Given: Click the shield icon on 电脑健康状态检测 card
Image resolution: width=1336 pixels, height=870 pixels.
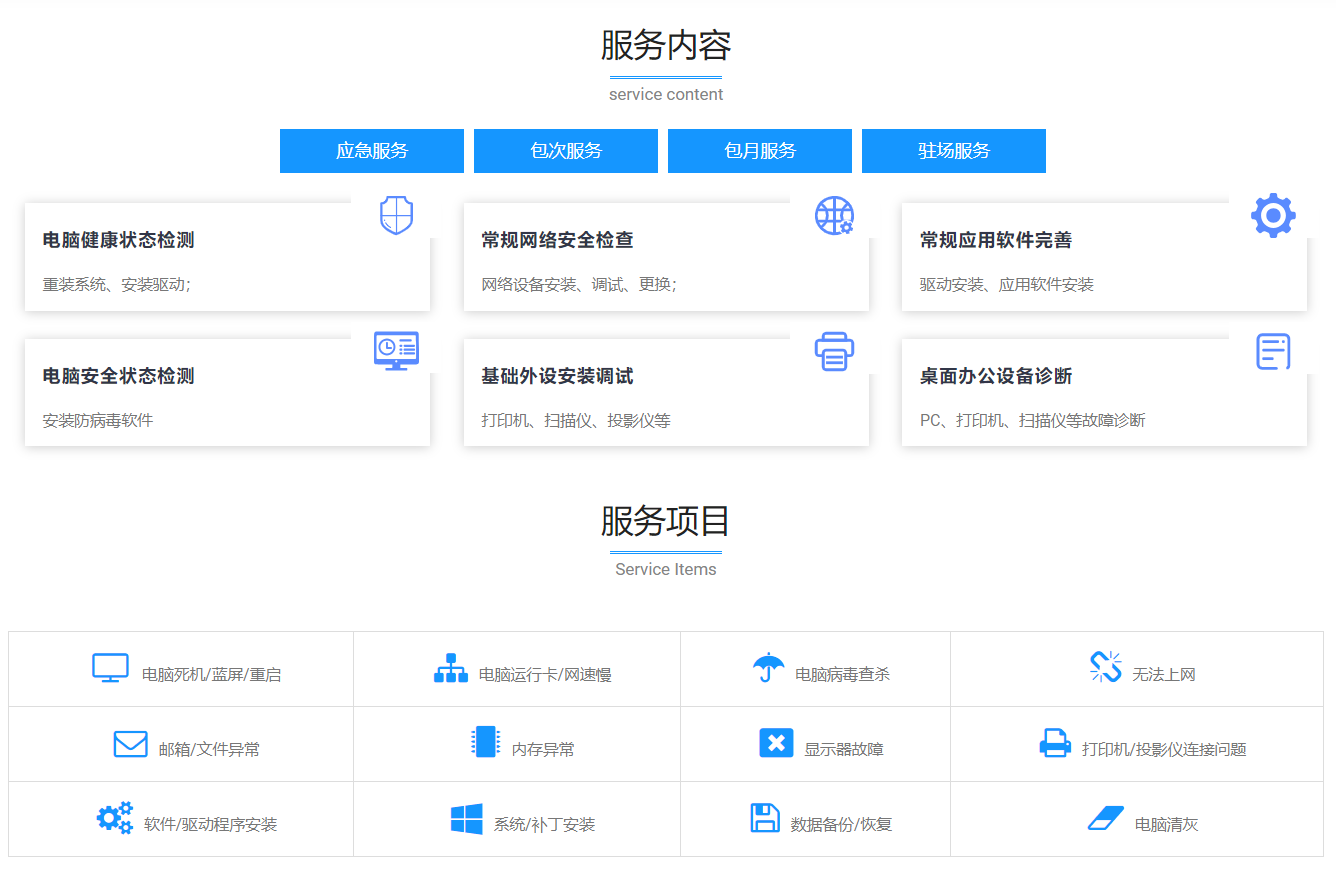Looking at the screenshot, I should (x=396, y=215).
